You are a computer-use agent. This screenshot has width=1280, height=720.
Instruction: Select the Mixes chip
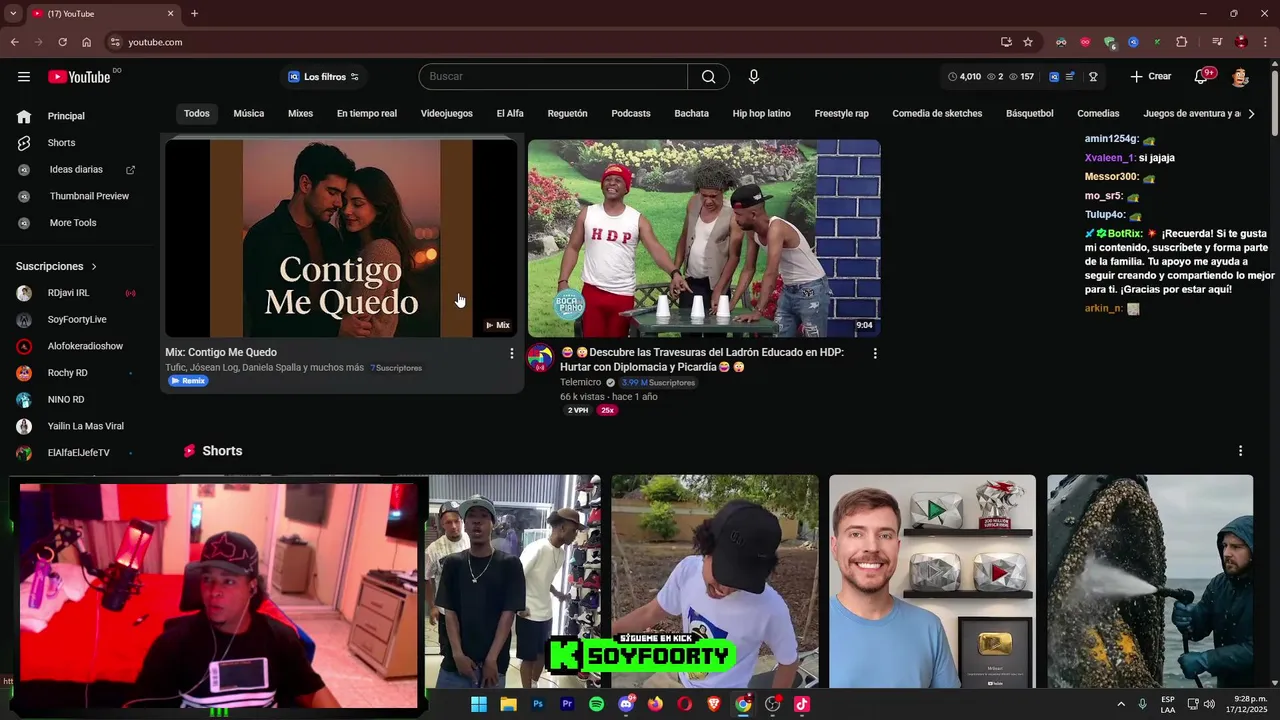[x=300, y=114]
